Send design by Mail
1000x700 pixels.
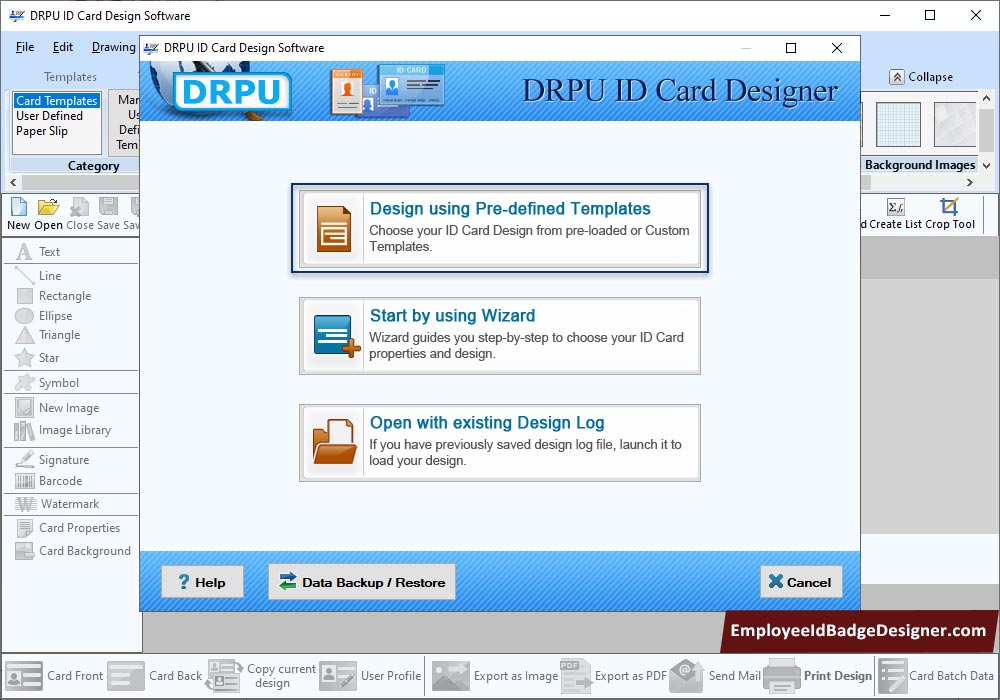[715, 676]
